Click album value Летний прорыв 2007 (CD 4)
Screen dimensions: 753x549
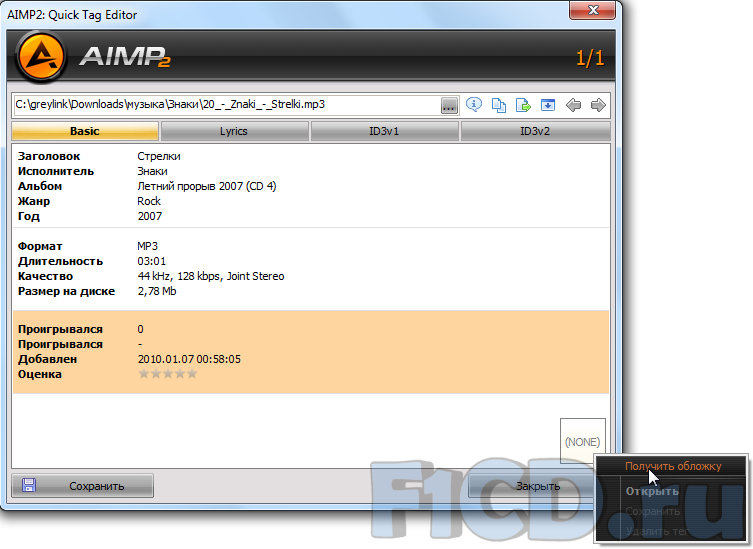(207, 186)
